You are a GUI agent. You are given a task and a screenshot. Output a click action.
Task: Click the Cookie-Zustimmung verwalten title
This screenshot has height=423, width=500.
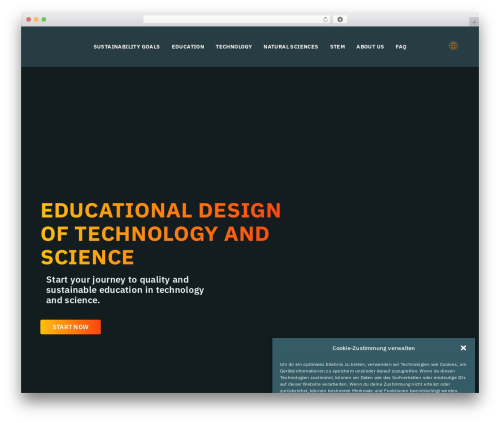[x=374, y=348]
